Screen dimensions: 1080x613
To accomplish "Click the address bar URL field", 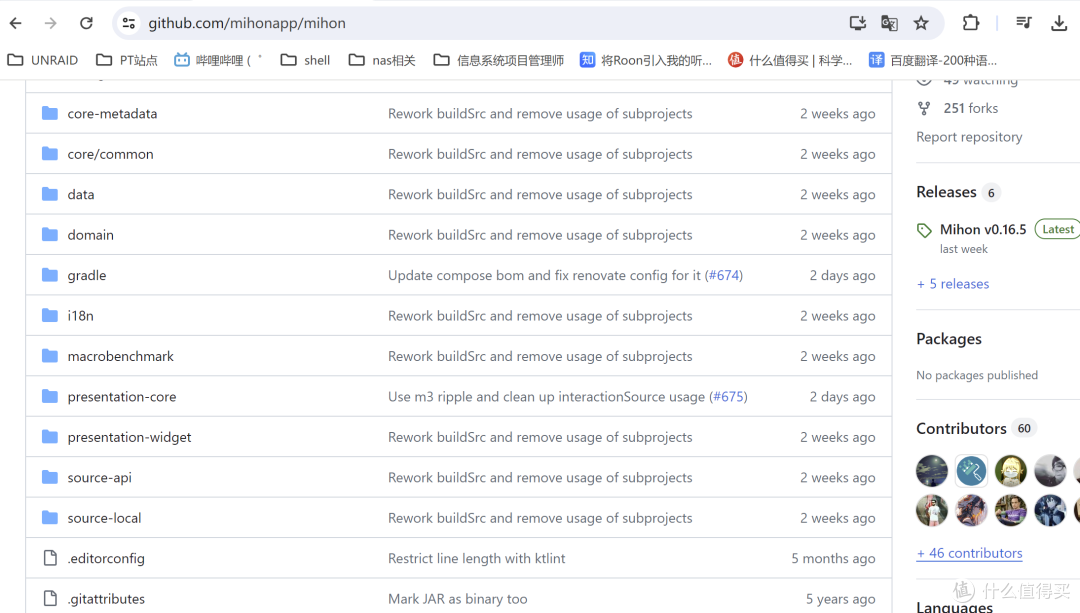I will click(x=480, y=23).
